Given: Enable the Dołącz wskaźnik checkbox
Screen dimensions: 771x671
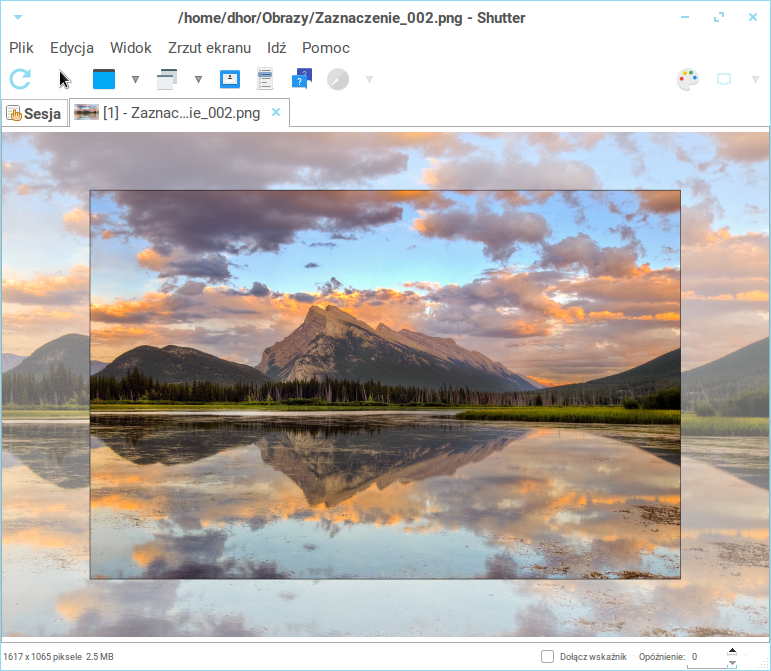Looking at the screenshot, I should tap(547, 656).
